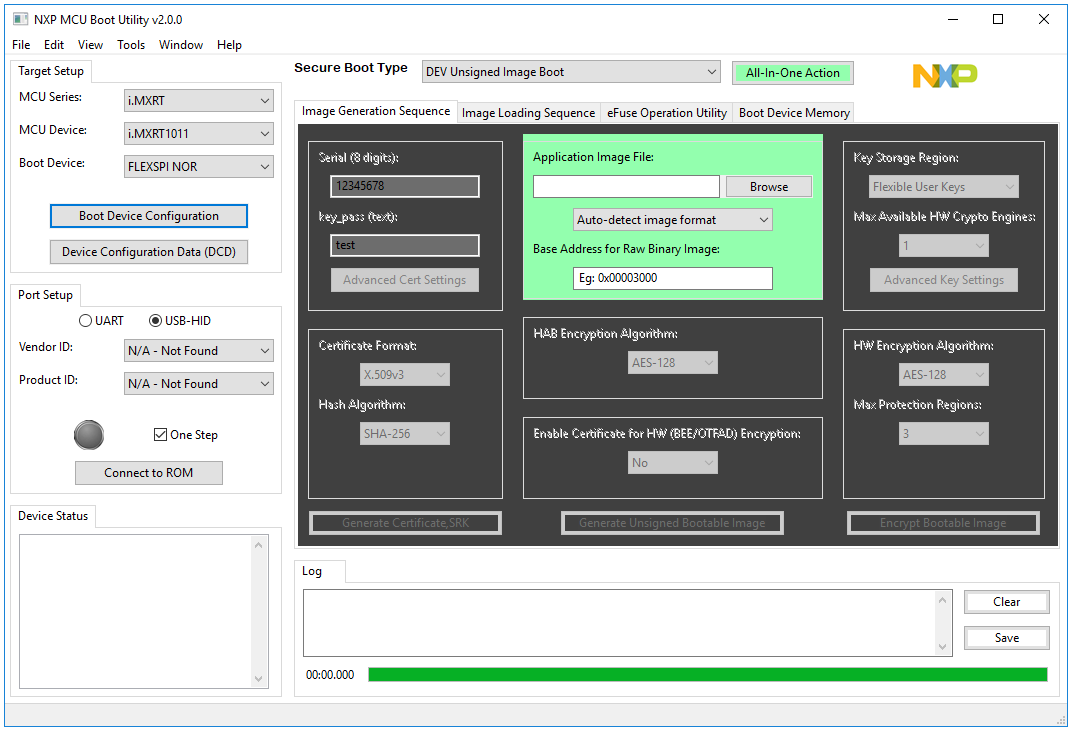The width and height of the screenshot is (1072, 731).
Task: Open the Window menu
Action: click(x=180, y=44)
